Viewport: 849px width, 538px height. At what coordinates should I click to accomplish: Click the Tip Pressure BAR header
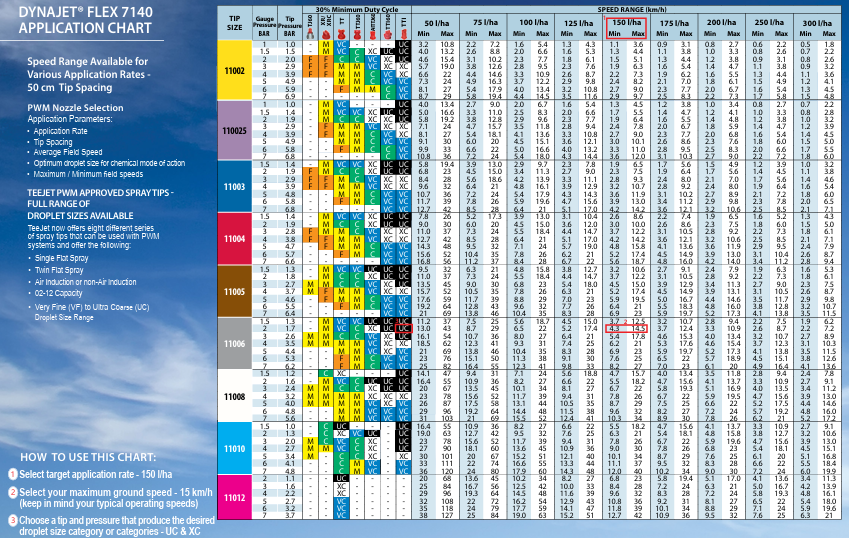(290, 25)
